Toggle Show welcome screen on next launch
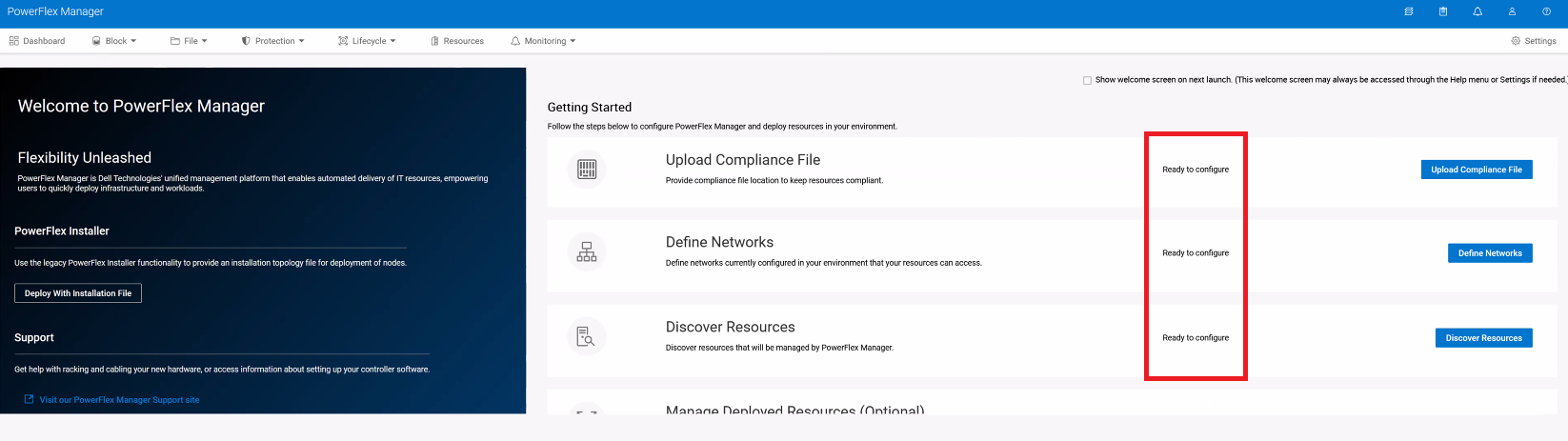This screenshot has width=1568, height=441. pyautogui.click(x=1087, y=80)
